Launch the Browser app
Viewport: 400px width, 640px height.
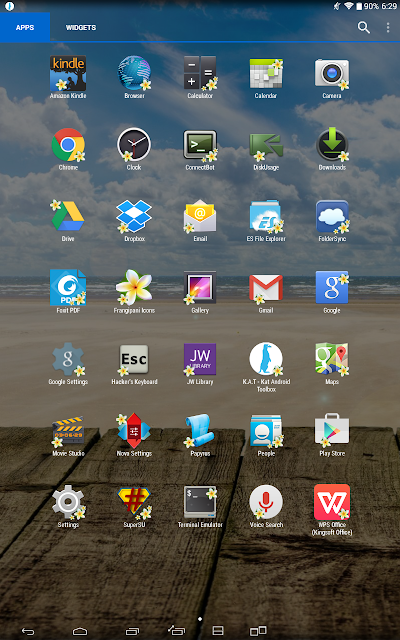coord(134,73)
